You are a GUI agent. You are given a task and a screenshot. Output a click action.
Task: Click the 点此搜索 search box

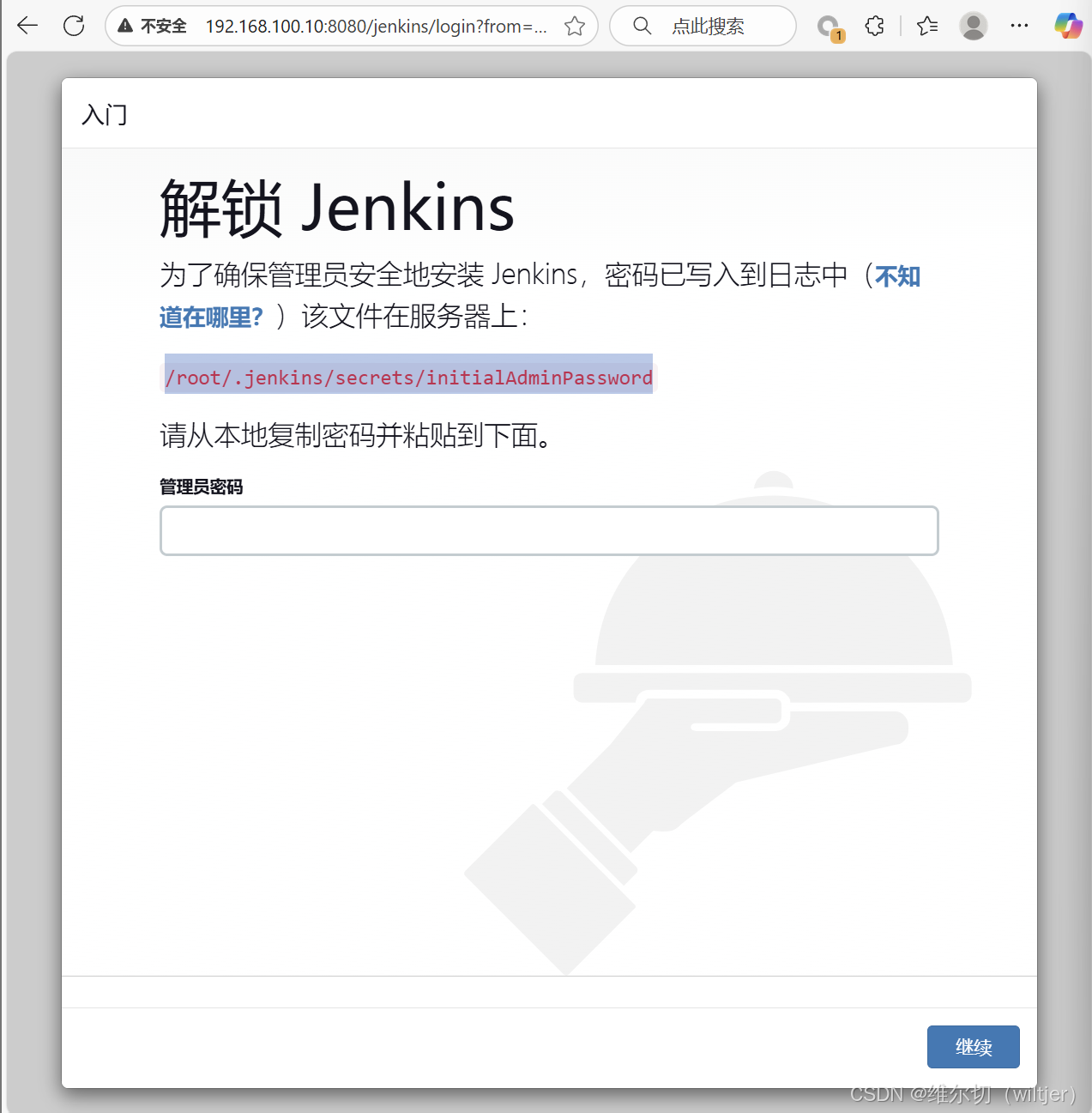tap(703, 26)
